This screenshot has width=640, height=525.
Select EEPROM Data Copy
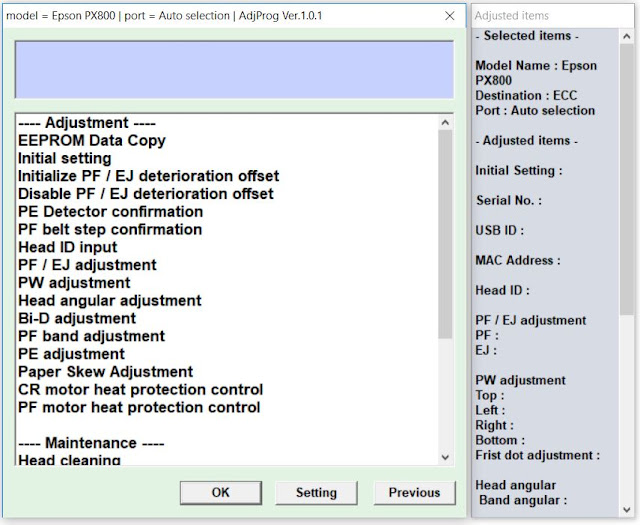(x=92, y=140)
